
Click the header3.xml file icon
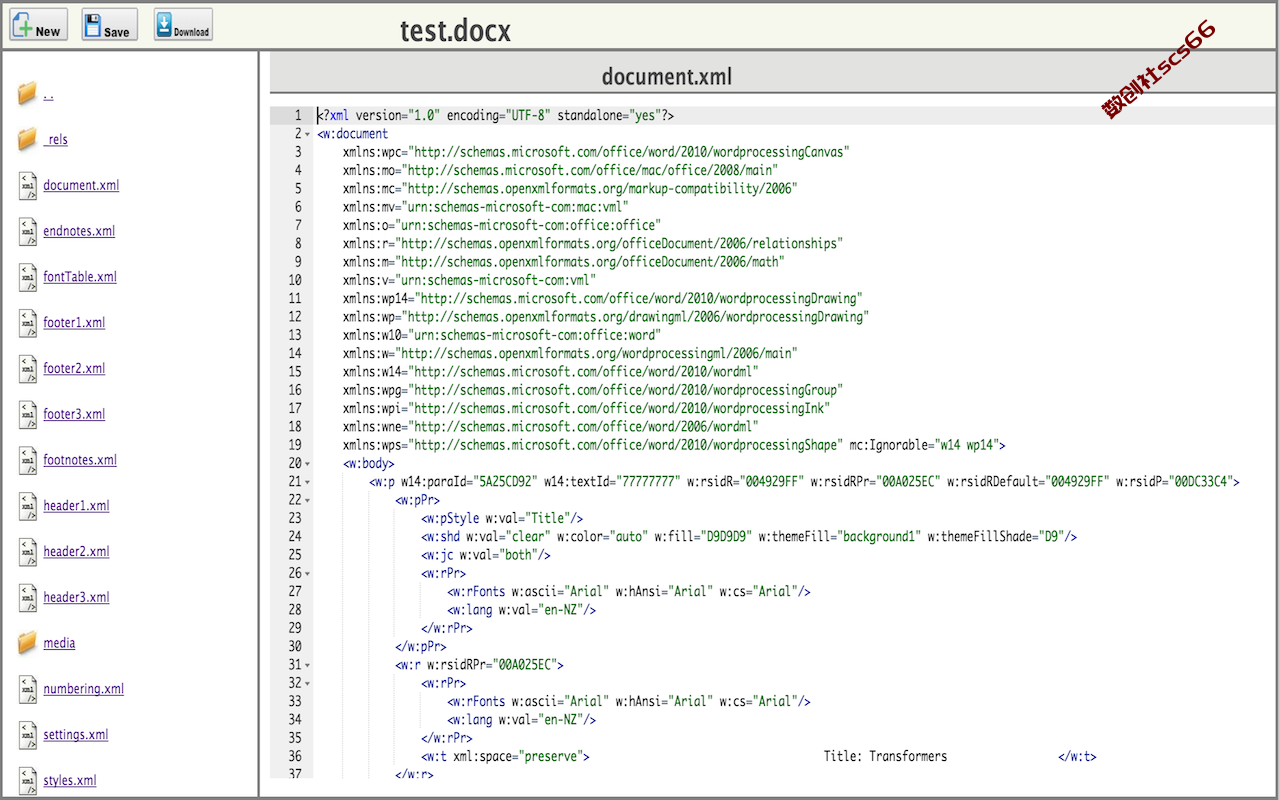point(28,598)
